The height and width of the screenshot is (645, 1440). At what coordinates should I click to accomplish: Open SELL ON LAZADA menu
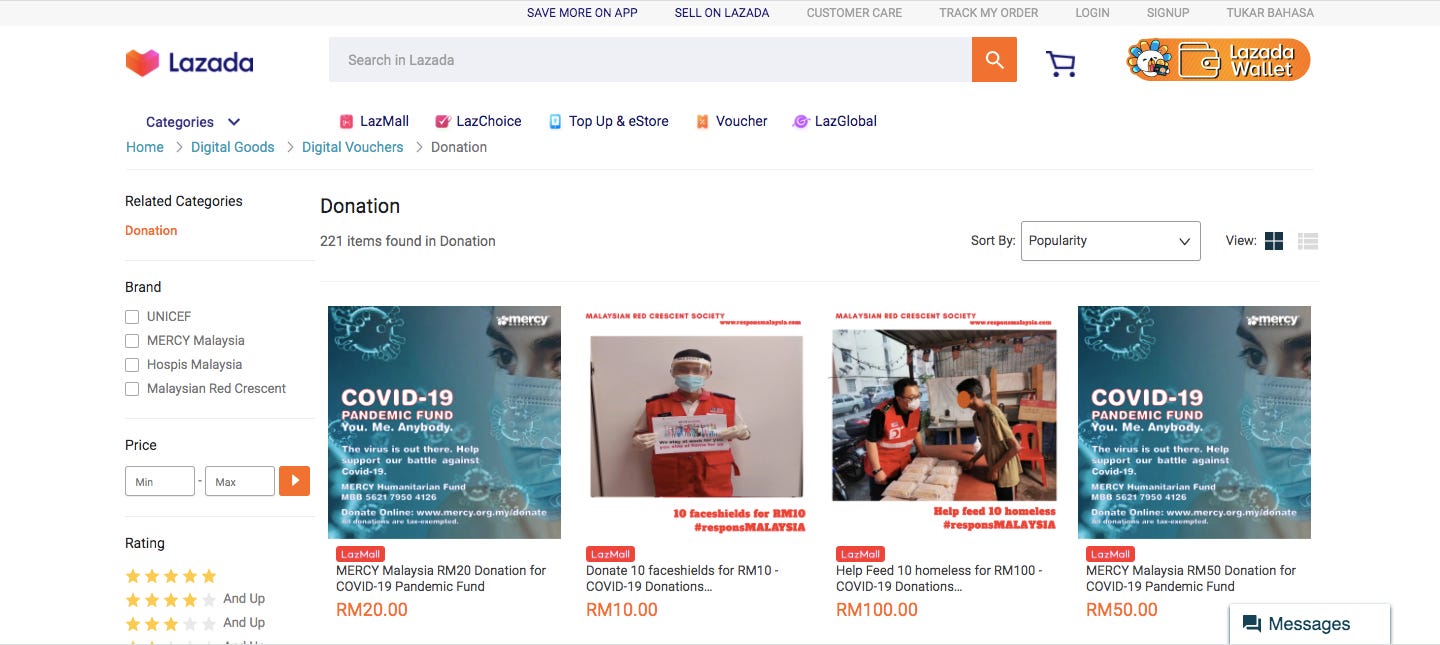(722, 13)
